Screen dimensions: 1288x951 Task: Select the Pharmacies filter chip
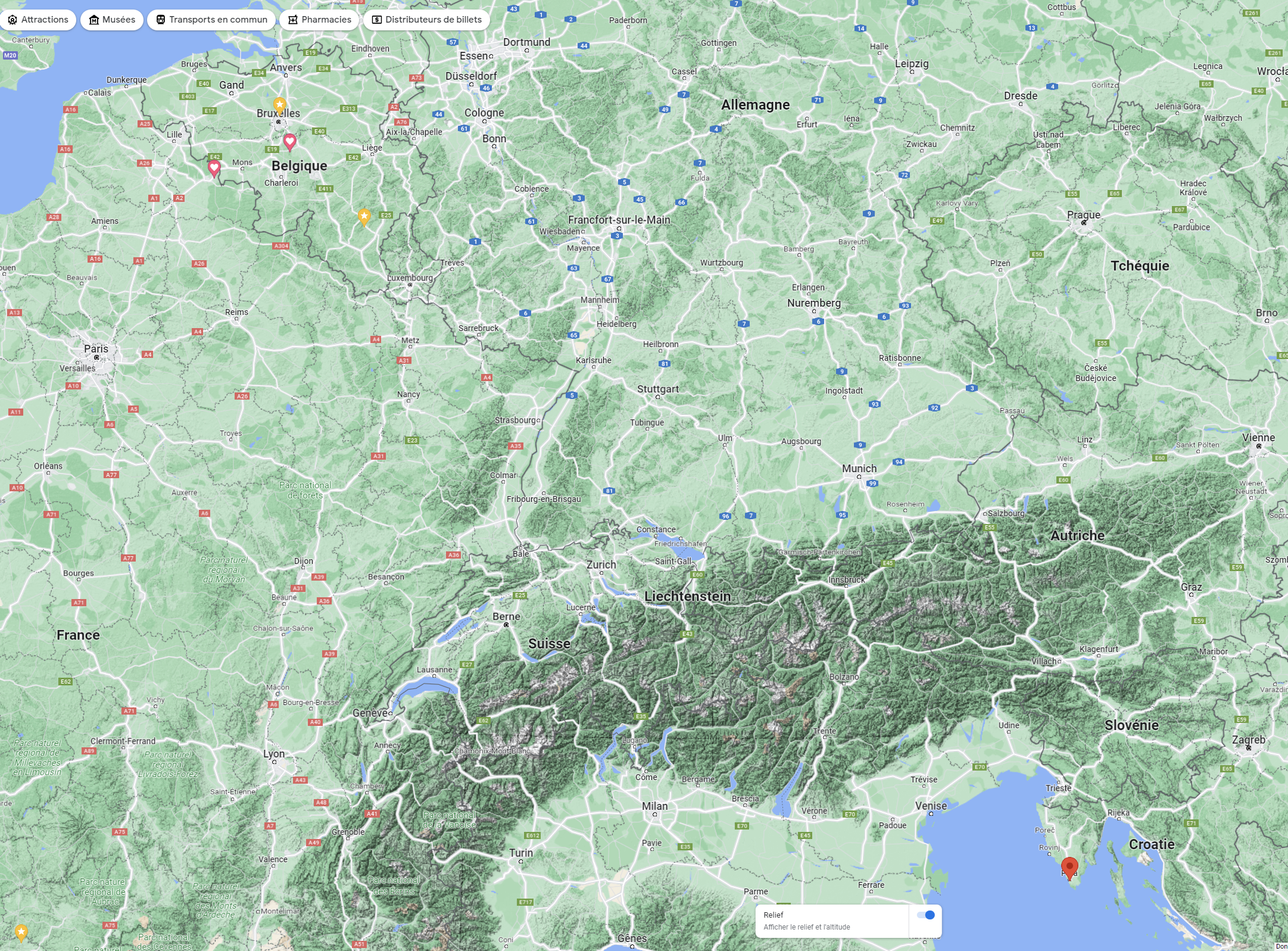point(319,20)
